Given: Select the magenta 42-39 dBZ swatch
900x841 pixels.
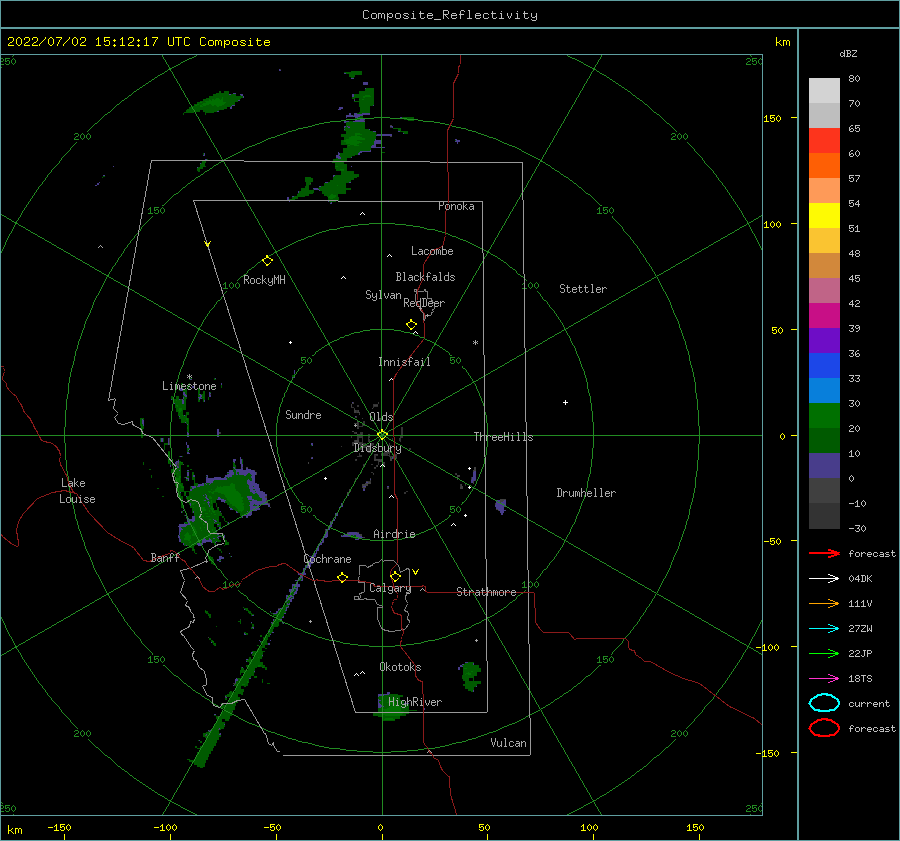Looking at the screenshot, I should pos(824,316).
